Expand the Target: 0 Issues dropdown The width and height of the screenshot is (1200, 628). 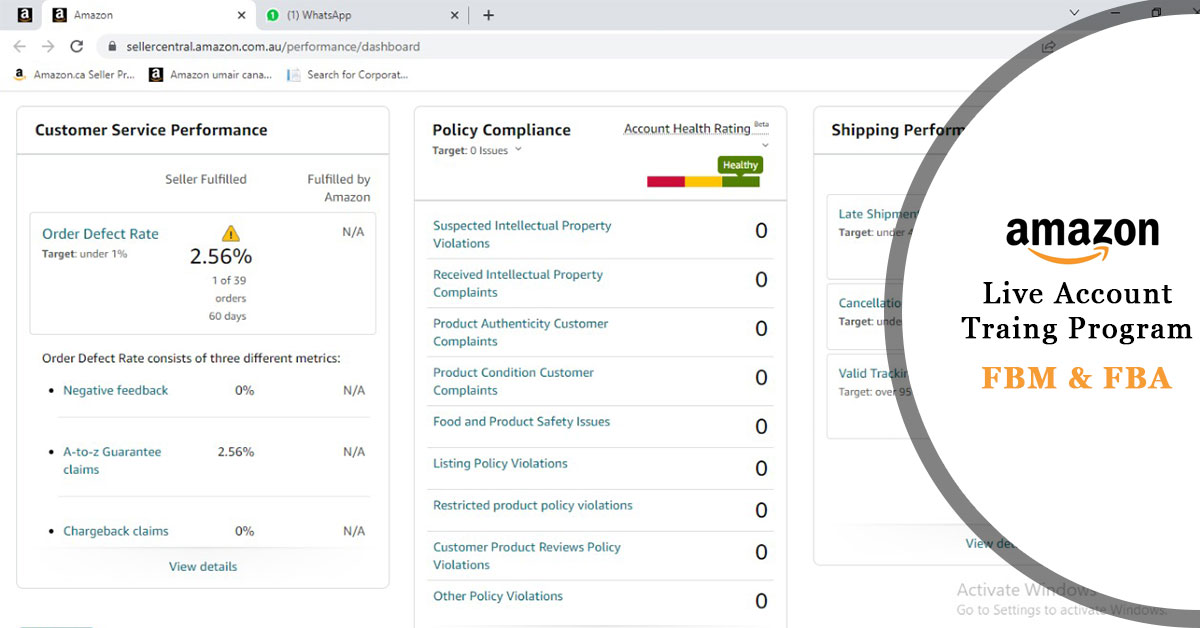[x=518, y=150]
